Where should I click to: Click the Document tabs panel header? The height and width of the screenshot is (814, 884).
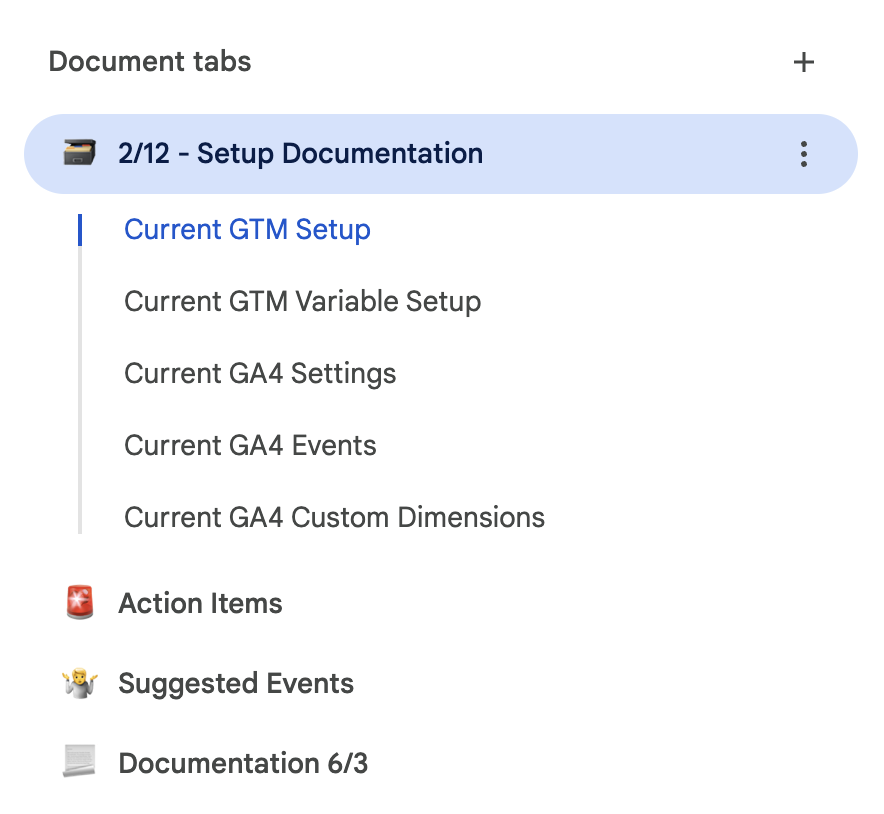pyautogui.click(x=150, y=62)
